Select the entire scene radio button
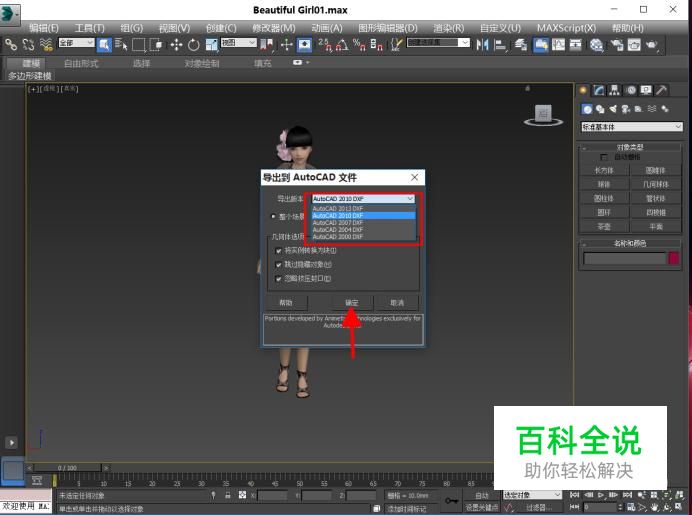Screen dimensions: 692x515 point(273,216)
